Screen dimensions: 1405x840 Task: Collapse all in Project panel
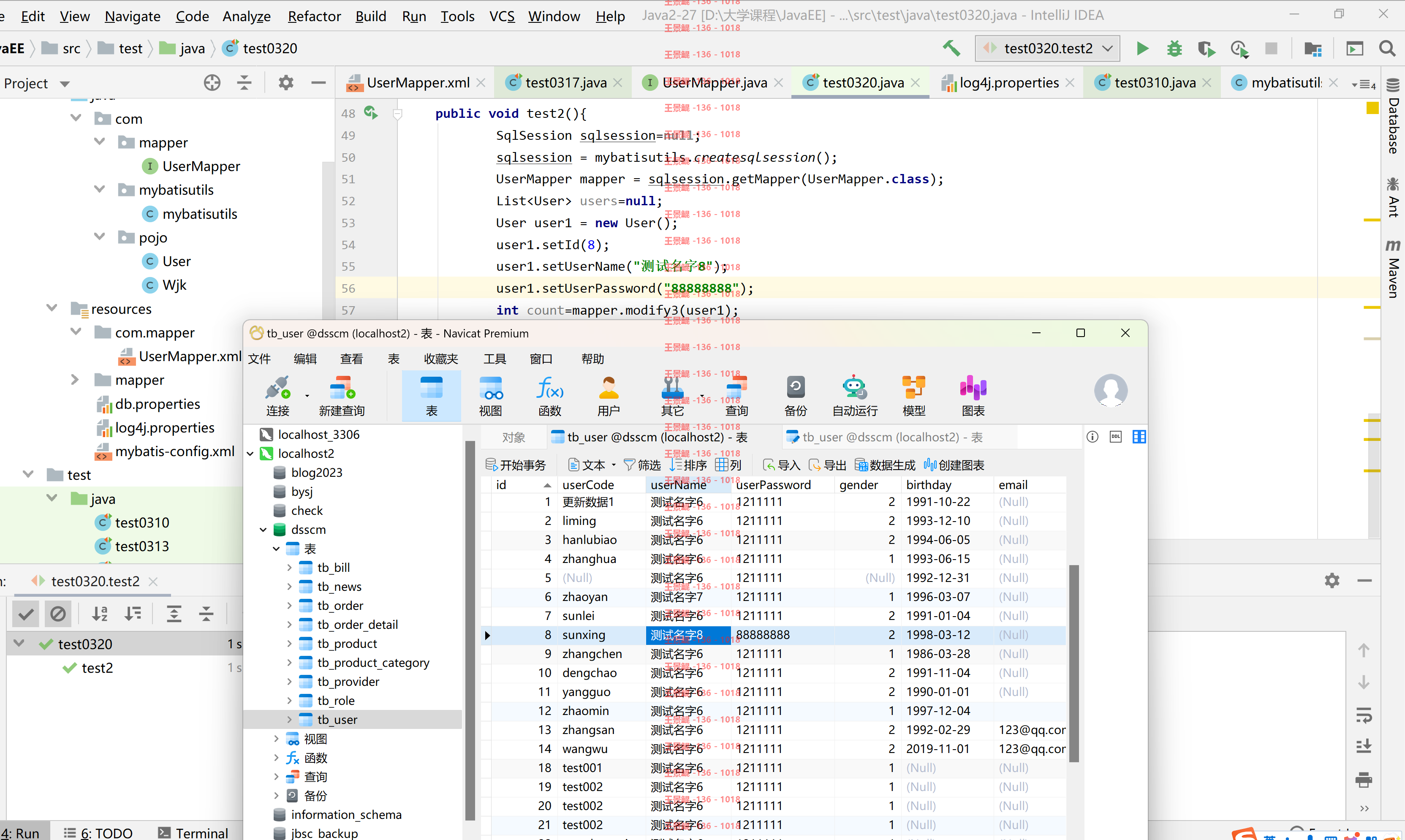point(244,83)
